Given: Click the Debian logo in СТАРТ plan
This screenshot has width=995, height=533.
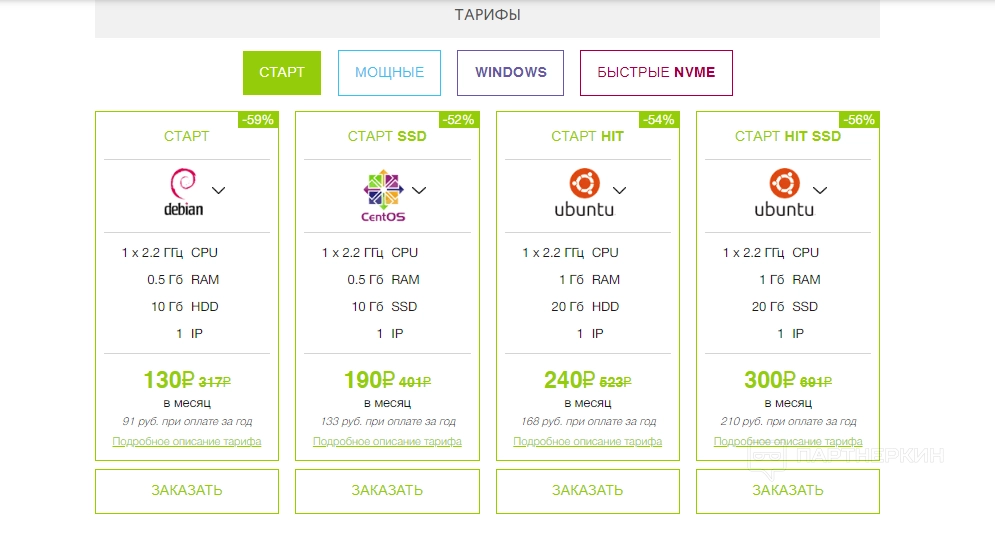Looking at the screenshot, I should (x=184, y=192).
